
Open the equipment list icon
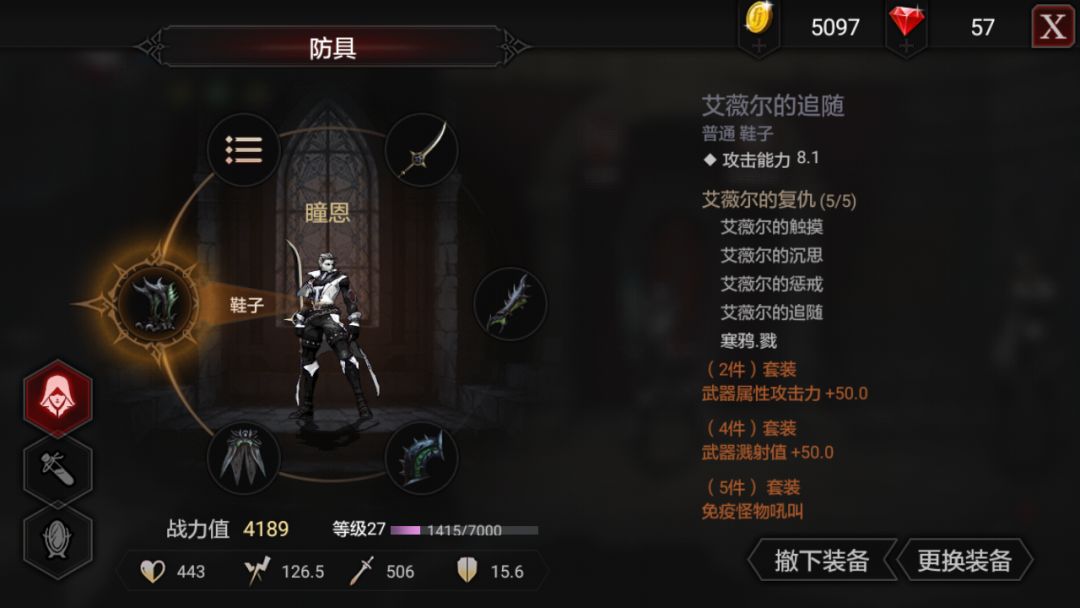coord(243,149)
